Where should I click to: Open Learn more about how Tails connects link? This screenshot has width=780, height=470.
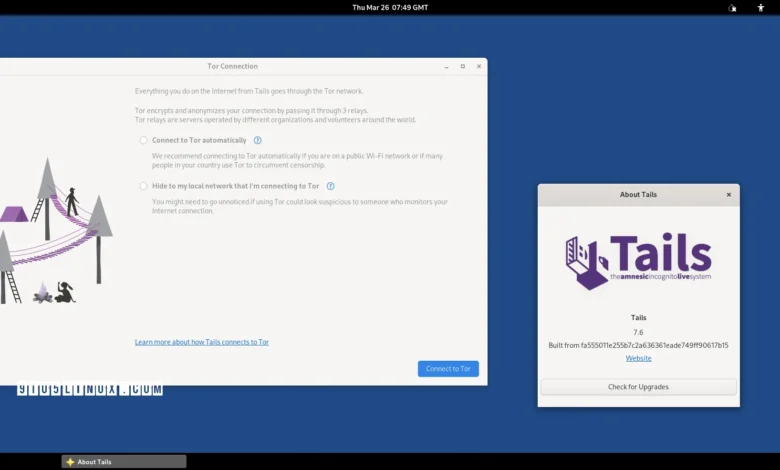(201, 342)
